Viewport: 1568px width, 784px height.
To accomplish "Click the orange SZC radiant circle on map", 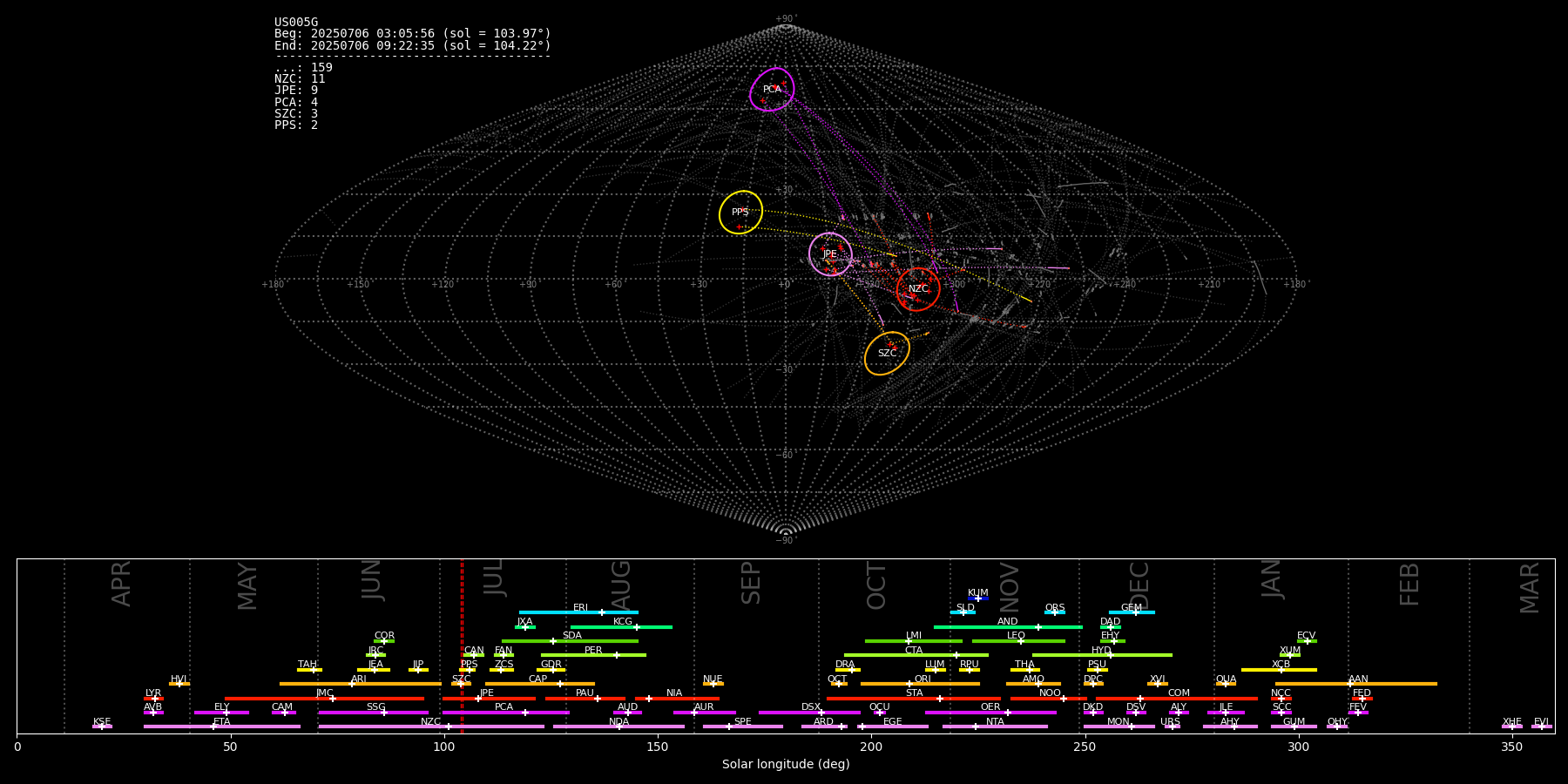I will [x=887, y=354].
